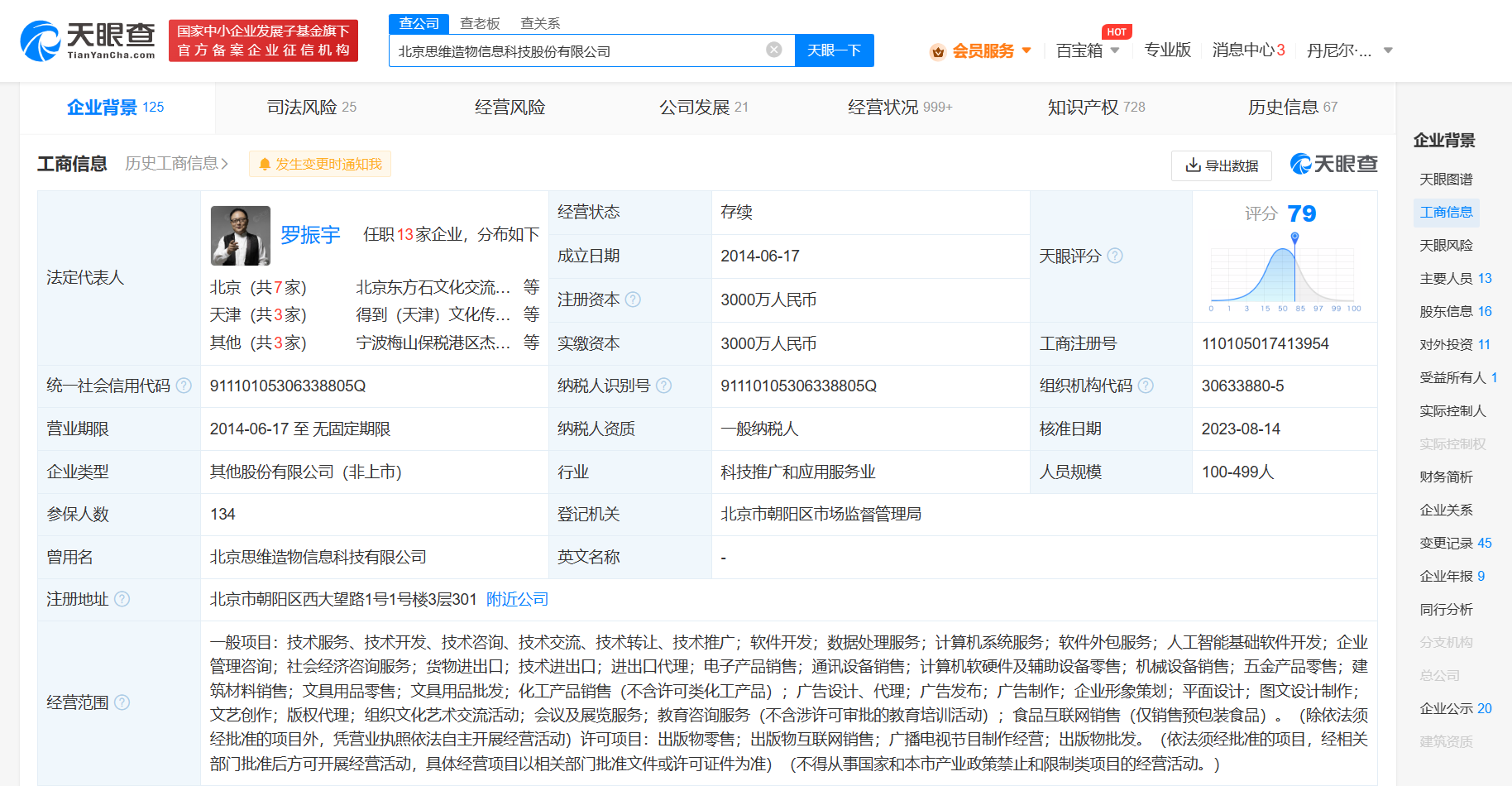Go to 天眼风险 in sidebar
The width and height of the screenshot is (1512, 786).
(x=1446, y=245)
